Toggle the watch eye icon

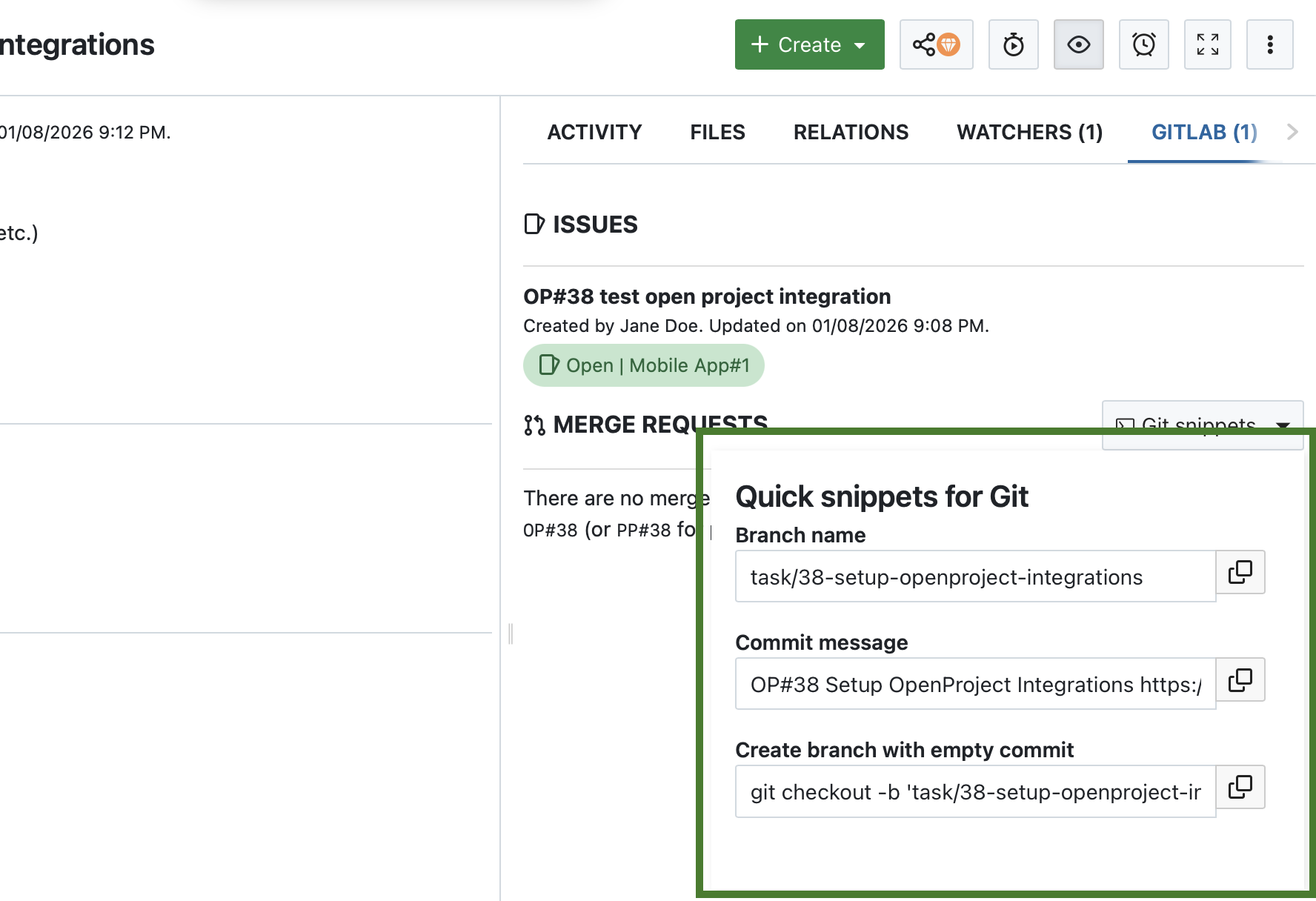(1078, 44)
